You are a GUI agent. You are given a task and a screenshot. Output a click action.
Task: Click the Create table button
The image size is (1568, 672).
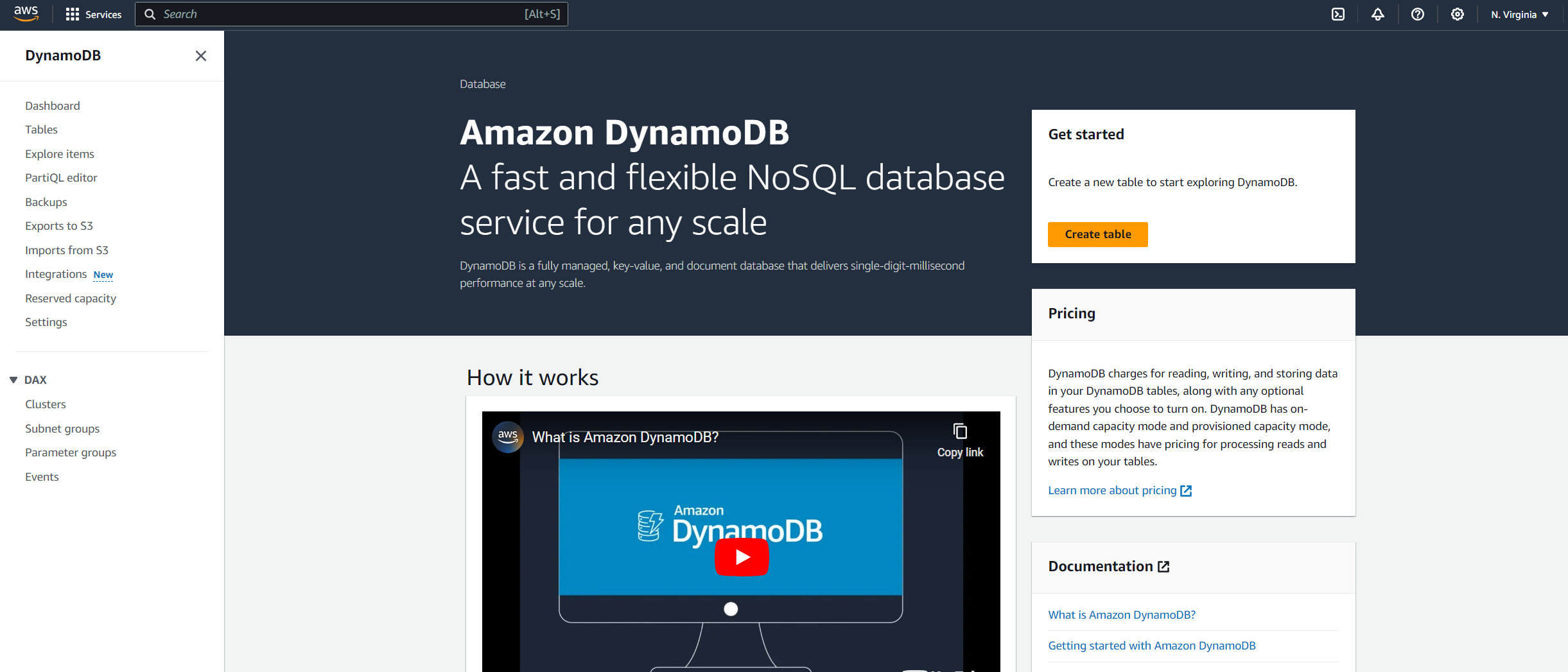coord(1098,234)
